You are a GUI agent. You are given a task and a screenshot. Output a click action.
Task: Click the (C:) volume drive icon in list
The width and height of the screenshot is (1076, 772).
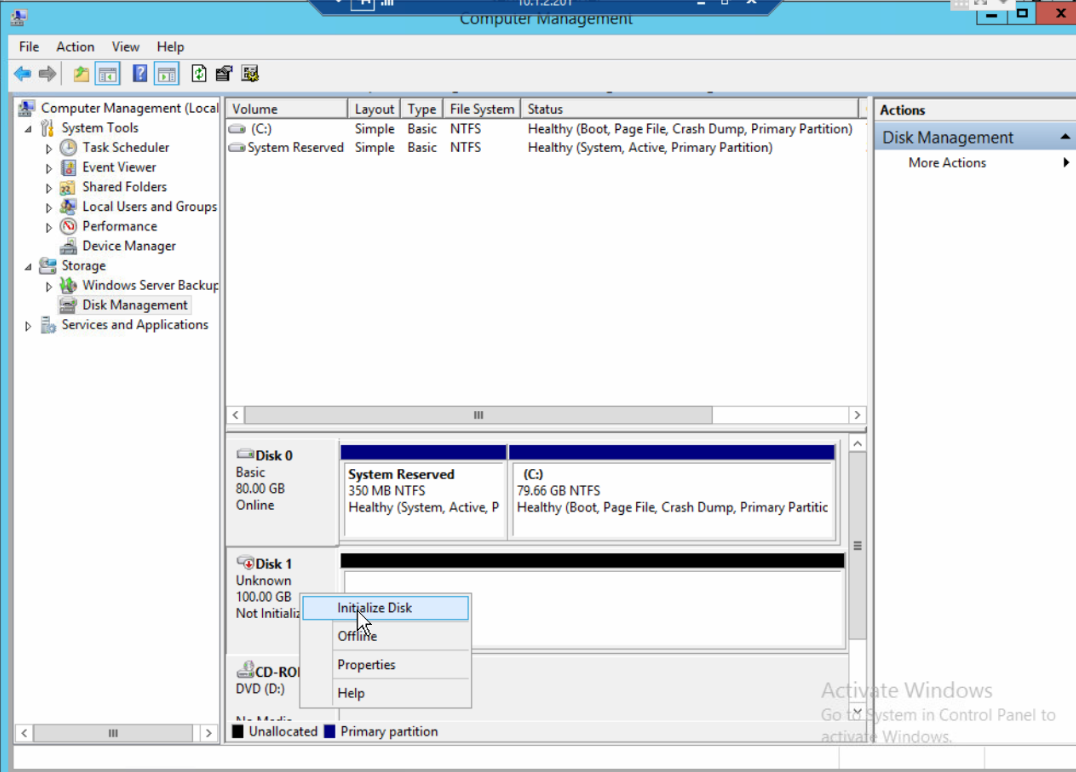[x=237, y=129]
